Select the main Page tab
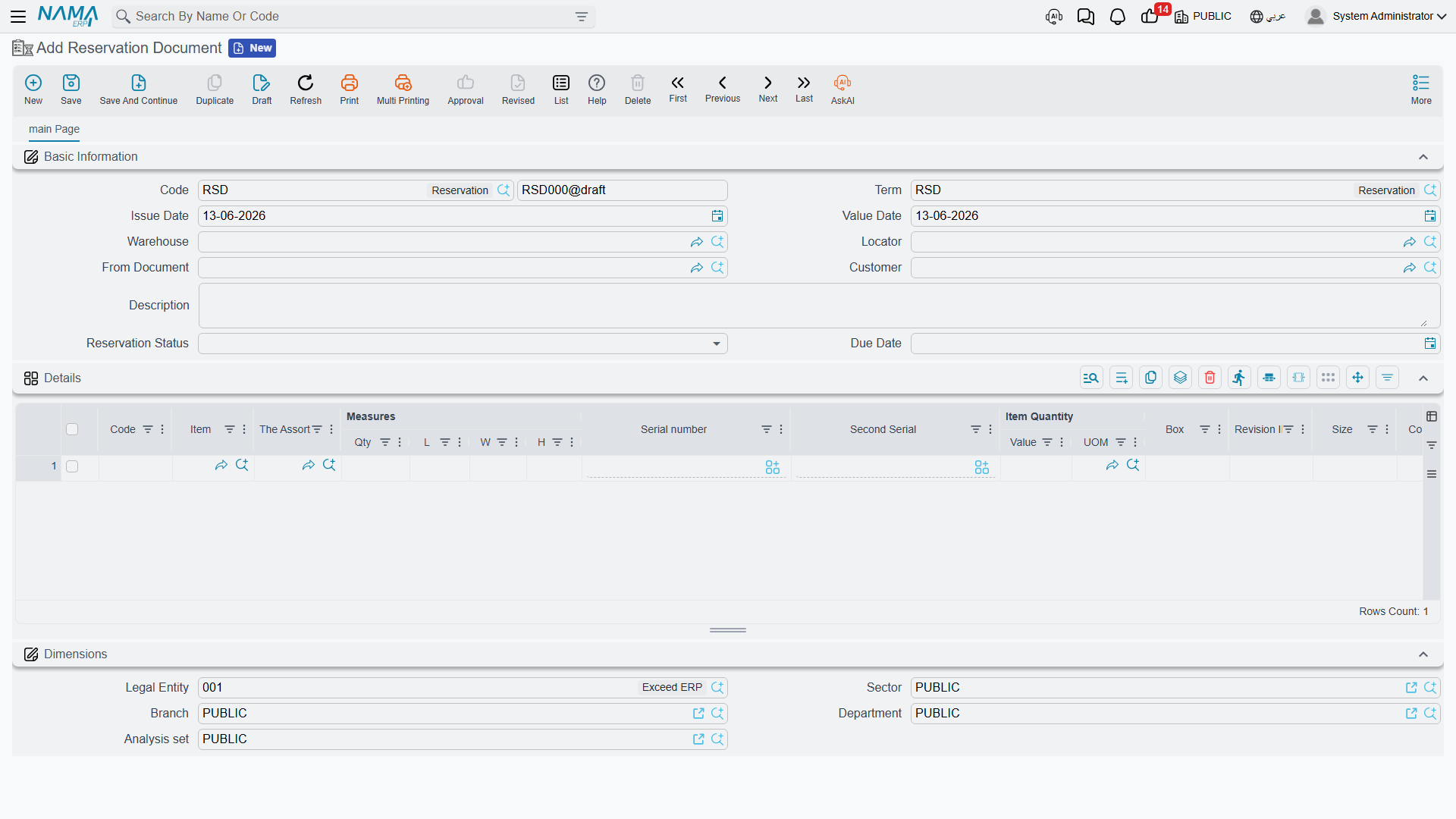This screenshot has height=819, width=1456. pyautogui.click(x=54, y=129)
